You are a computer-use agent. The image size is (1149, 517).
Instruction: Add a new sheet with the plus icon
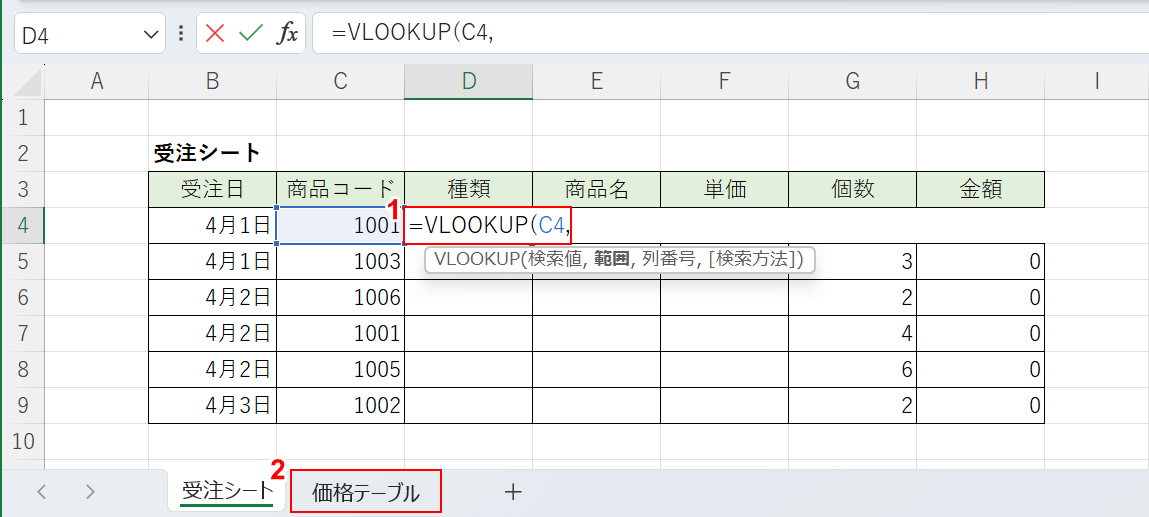[x=513, y=491]
